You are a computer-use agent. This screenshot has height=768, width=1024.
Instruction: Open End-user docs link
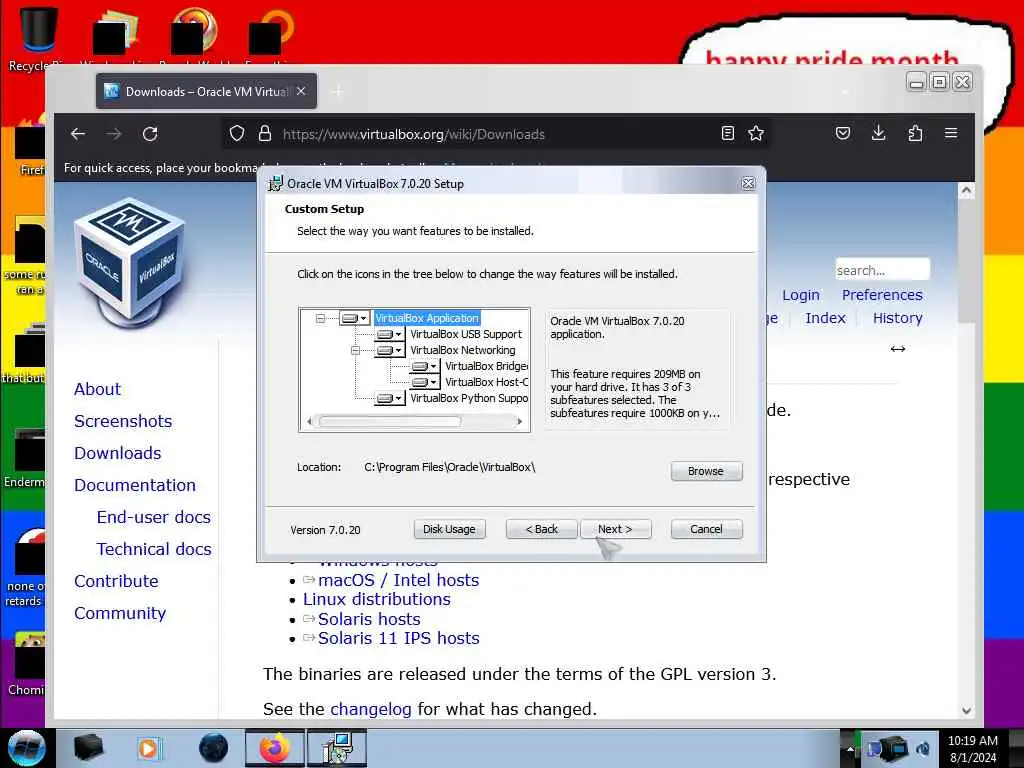(153, 517)
